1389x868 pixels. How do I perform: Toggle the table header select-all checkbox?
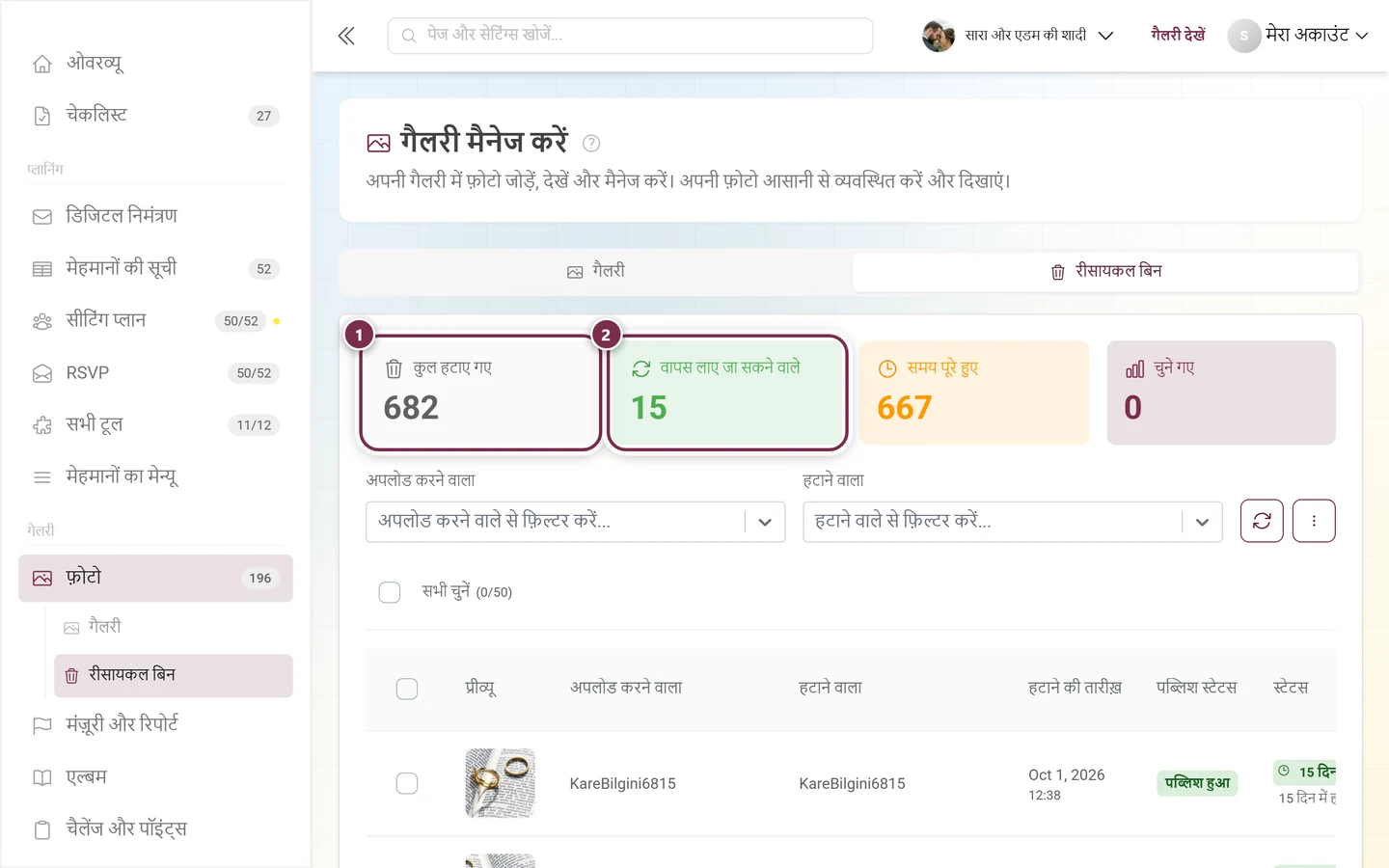coord(407,689)
